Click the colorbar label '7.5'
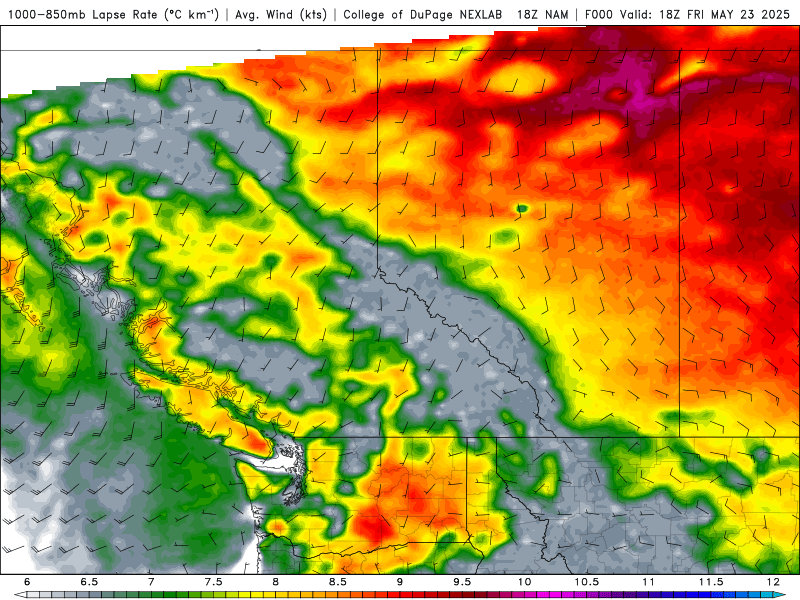 213,582
